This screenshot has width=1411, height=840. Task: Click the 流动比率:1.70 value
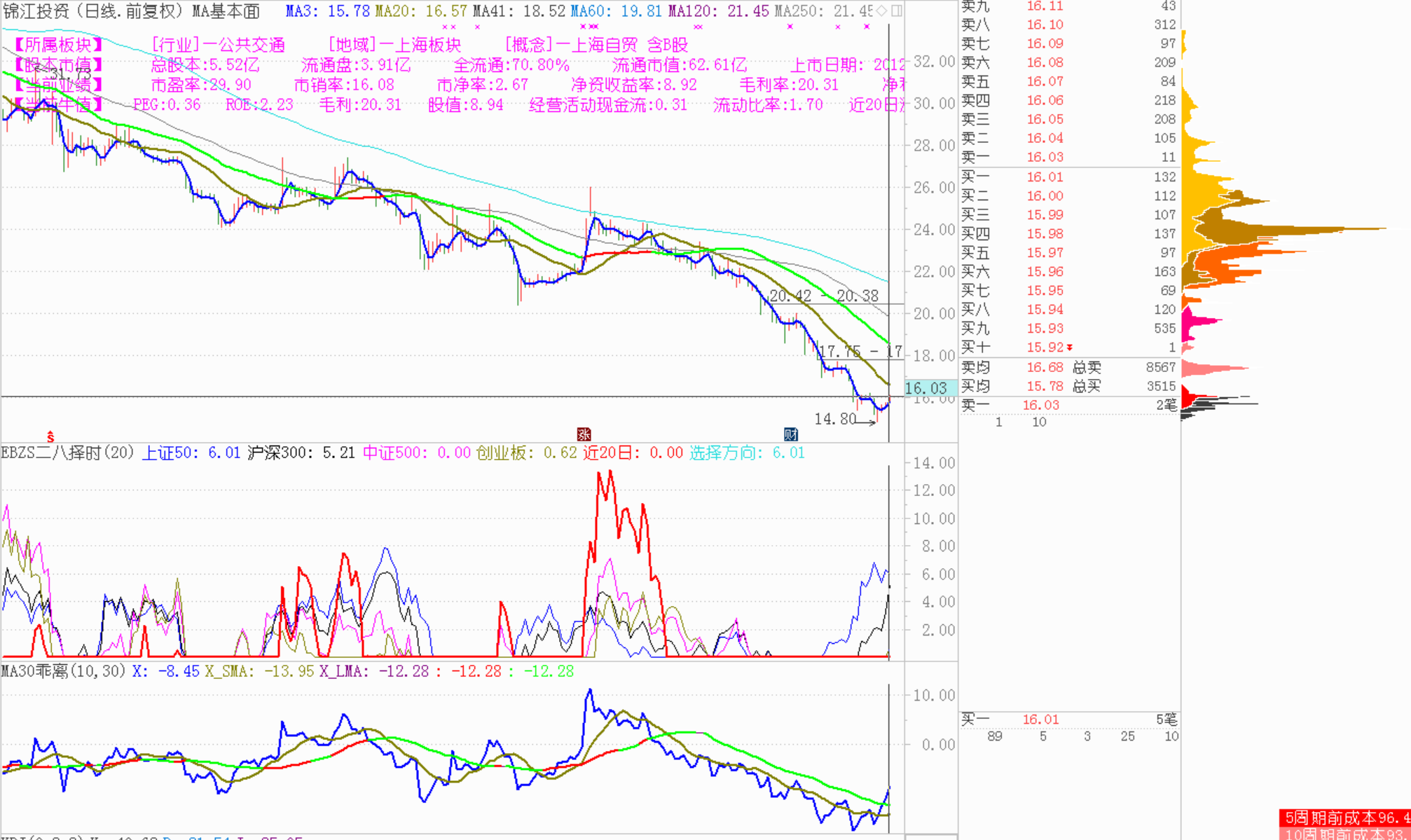click(768, 105)
